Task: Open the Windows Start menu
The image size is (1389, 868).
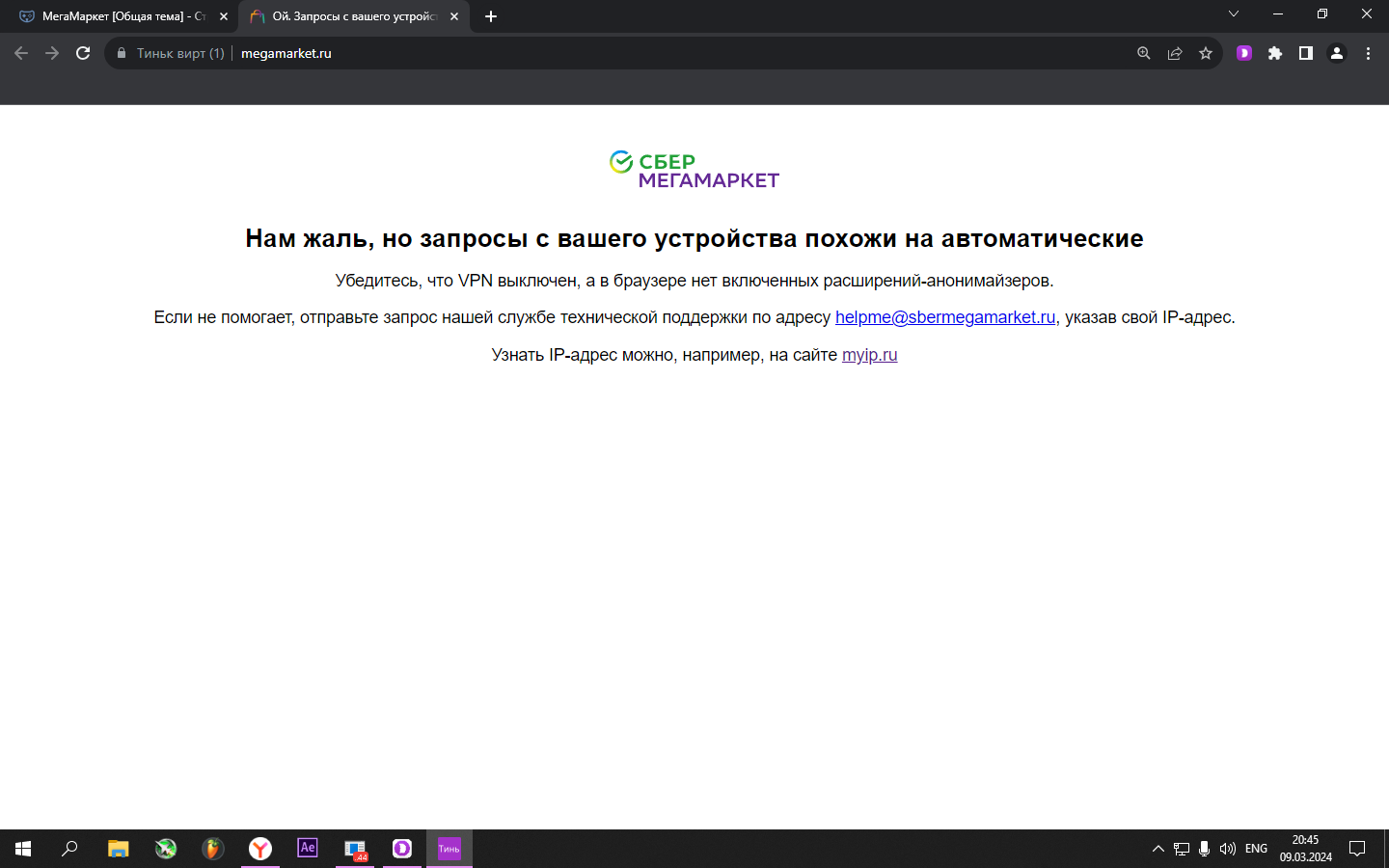Action: pos(23,849)
